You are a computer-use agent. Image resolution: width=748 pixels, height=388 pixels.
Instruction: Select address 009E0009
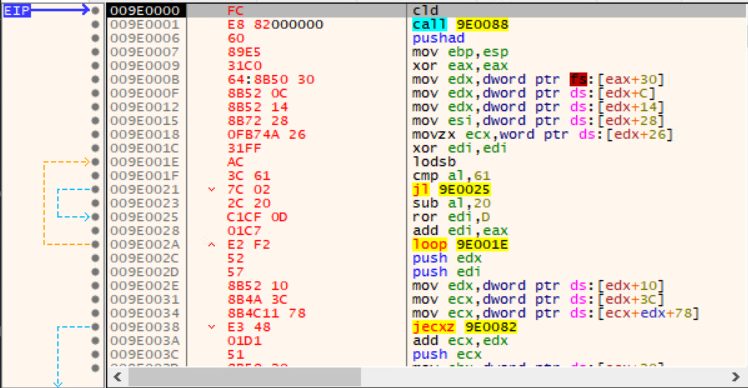[145, 65]
